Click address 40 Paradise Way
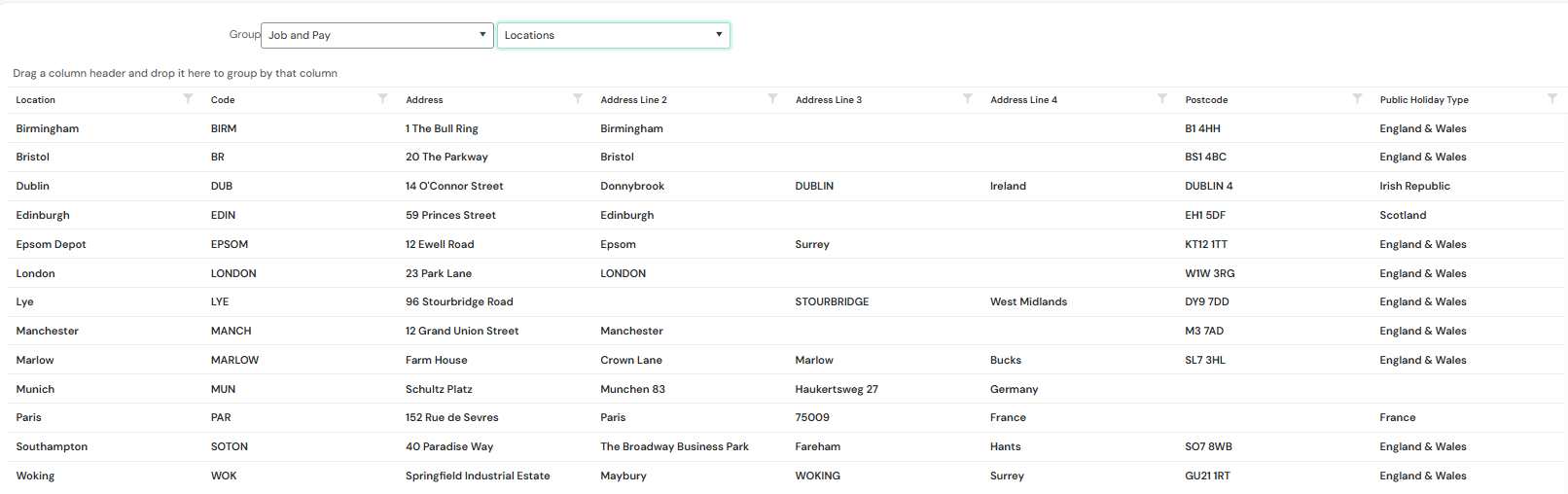Viewport: 1568px width, 494px height. click(449, 446)
